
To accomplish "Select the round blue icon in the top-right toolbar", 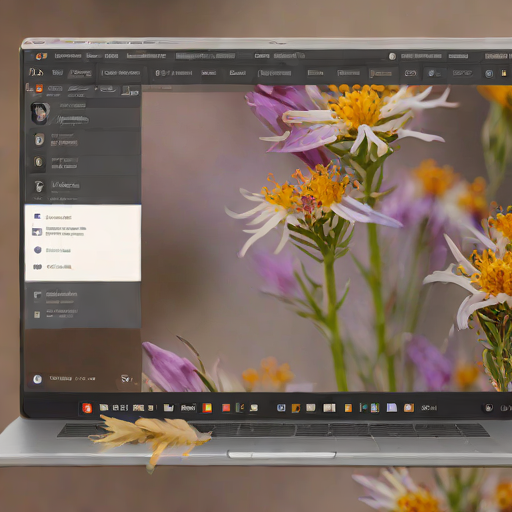I will [x=489, y=73].
